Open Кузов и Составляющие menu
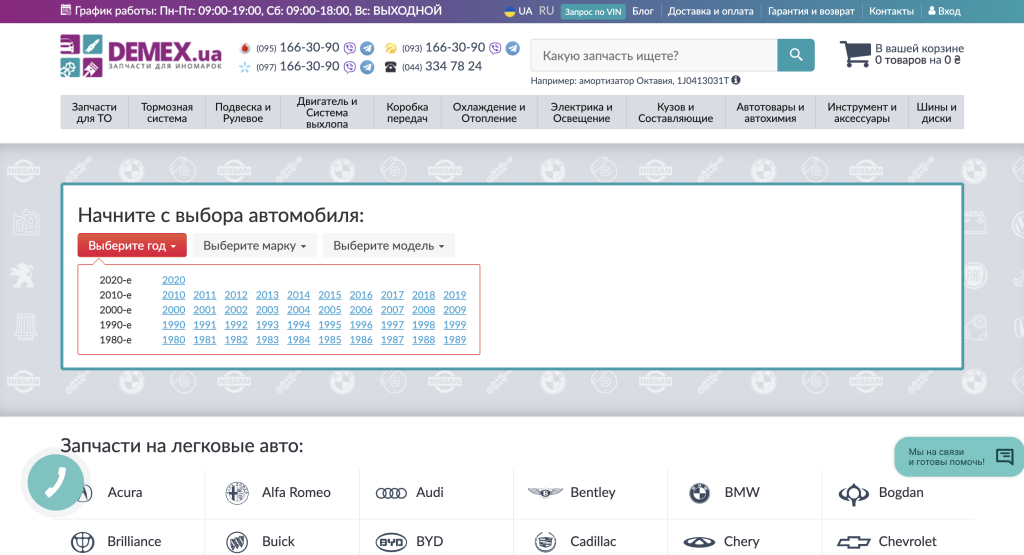 click(675, 112)
